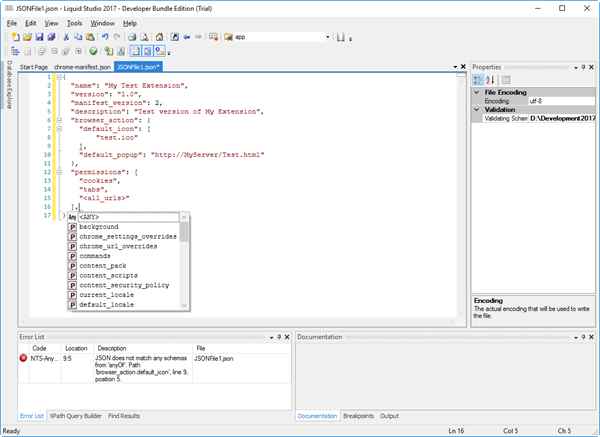Open the Database Explorer side tab

pyautogui.click(x=9, y=85)
